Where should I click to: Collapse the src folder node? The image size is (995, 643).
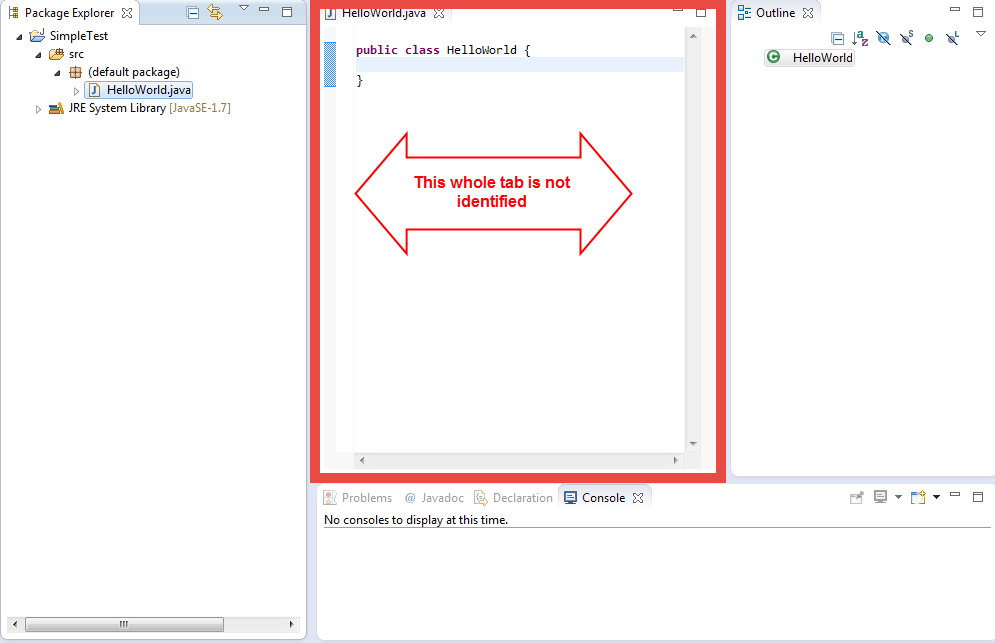pyautogui.click(x=38, y=55)
